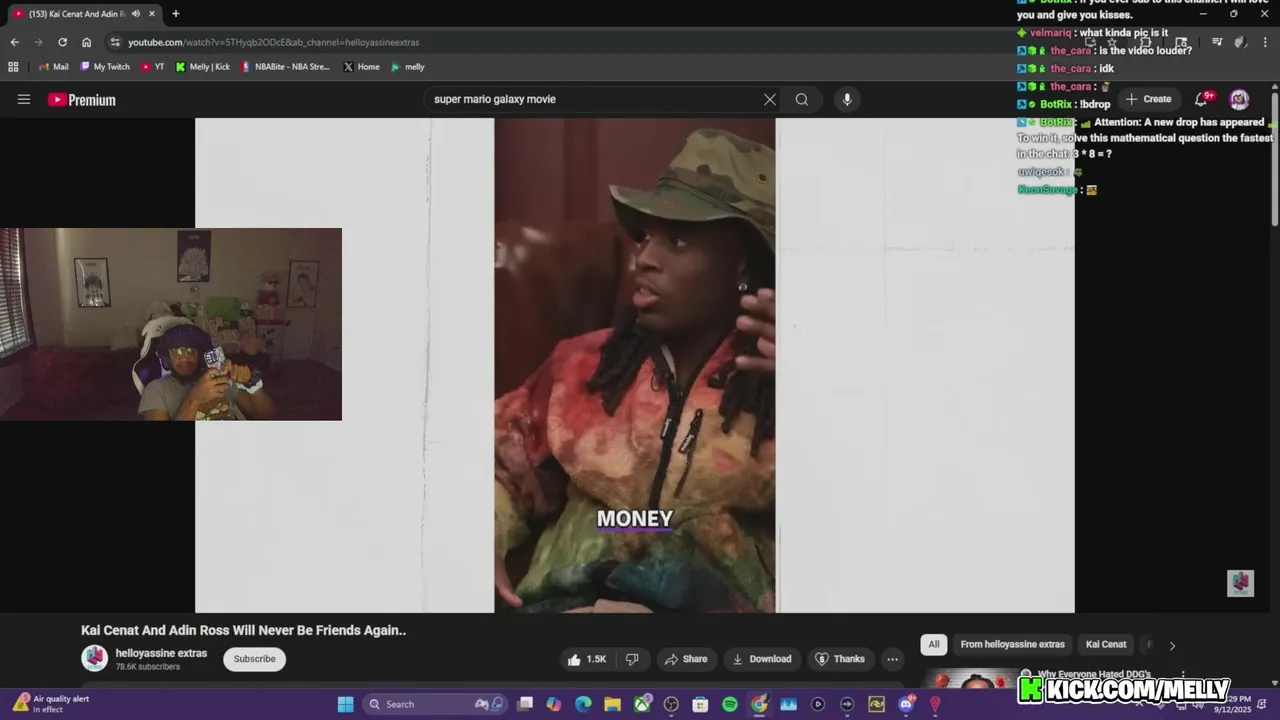1280x720 pixels.
Task: Open the Why Everyone Hated DDG's recommendation
Action: [x=1094, y=675]
